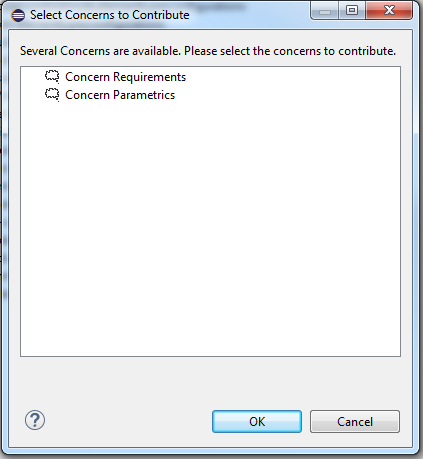The width and height of the screenshot is (423, 459).
Task: Click the 'Select Concerns to Contribute' title text
Action: [110, 15]
